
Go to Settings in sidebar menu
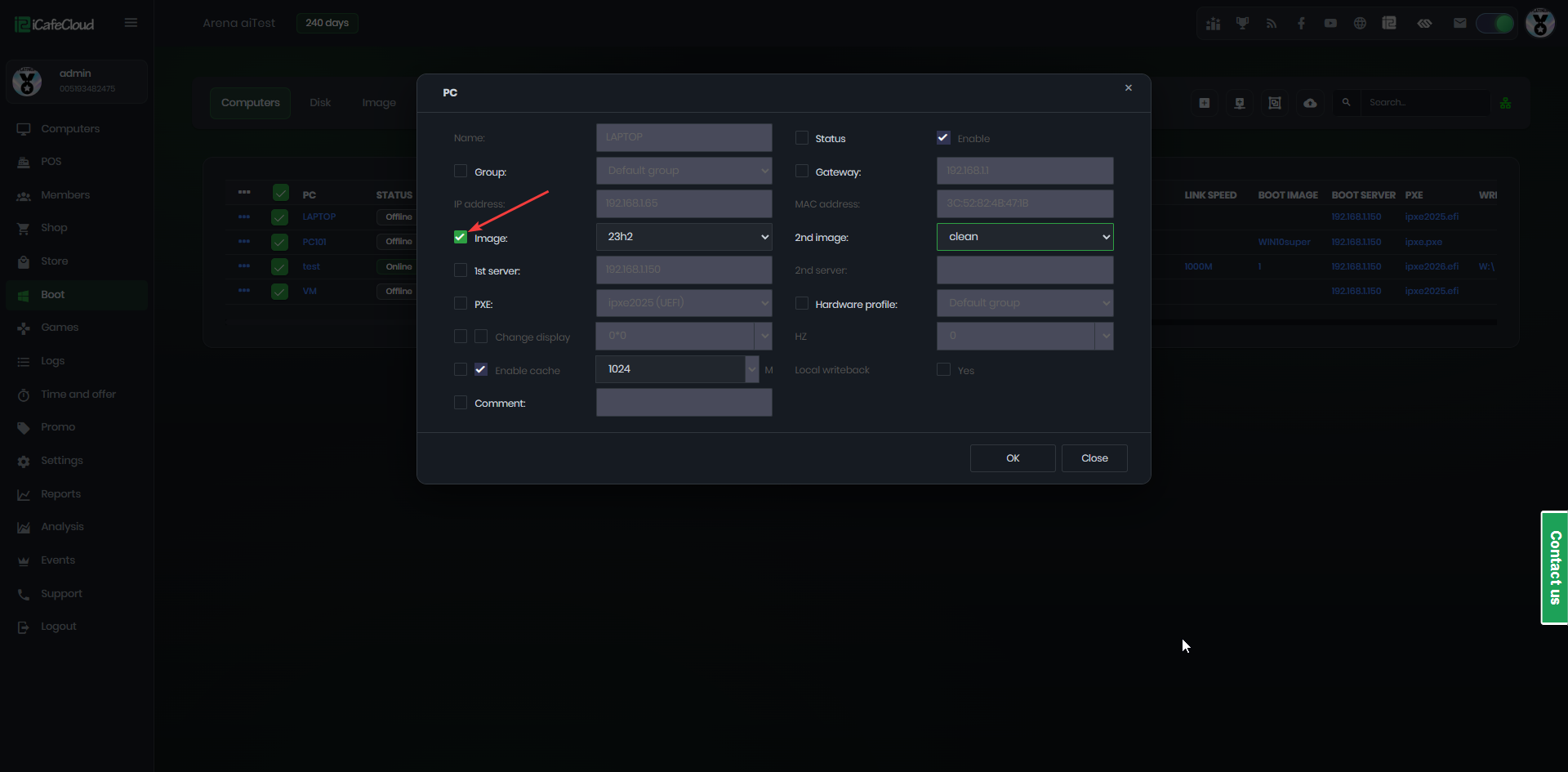coord(62,461)
